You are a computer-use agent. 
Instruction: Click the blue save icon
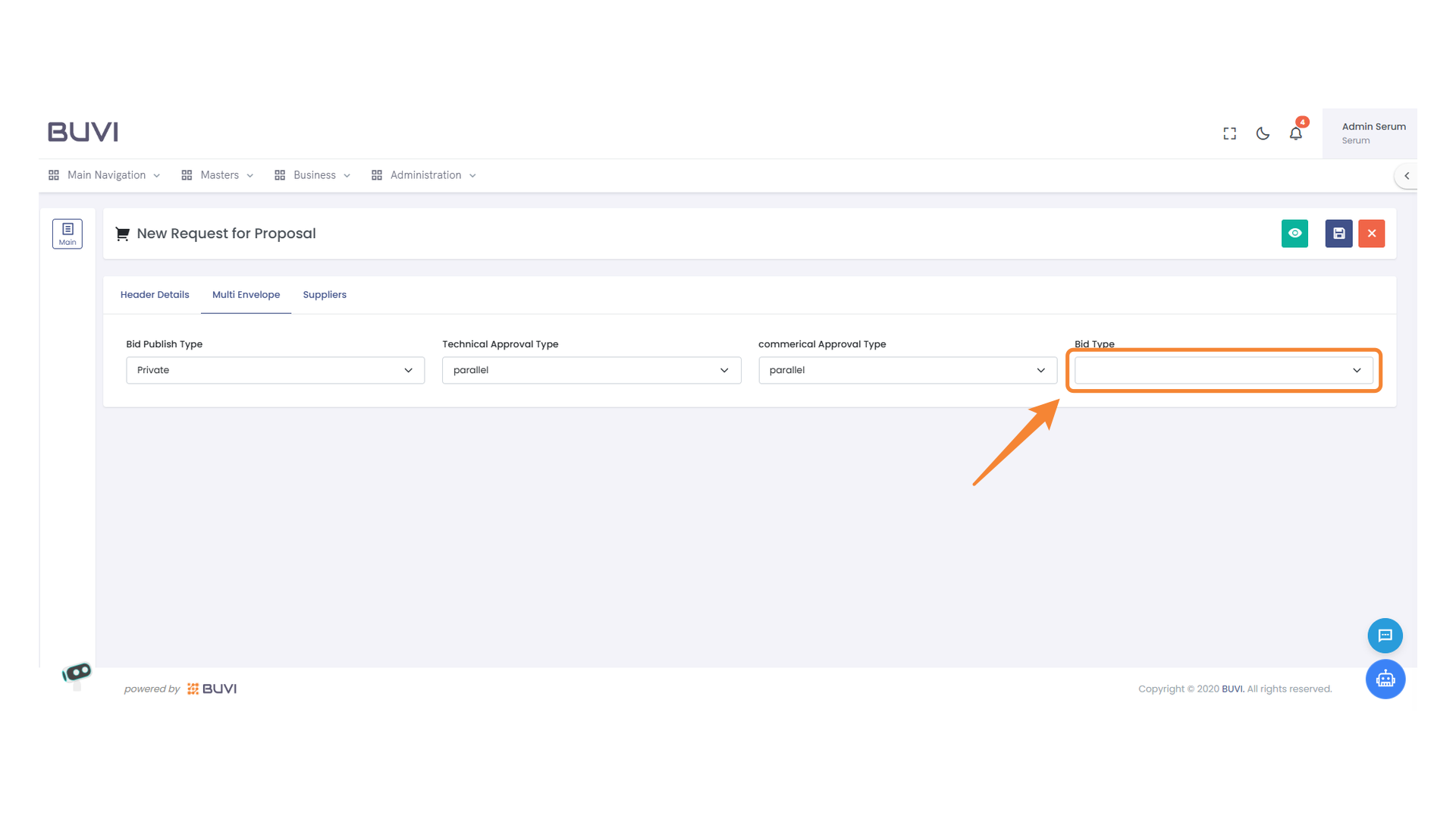pos(1338,234)
